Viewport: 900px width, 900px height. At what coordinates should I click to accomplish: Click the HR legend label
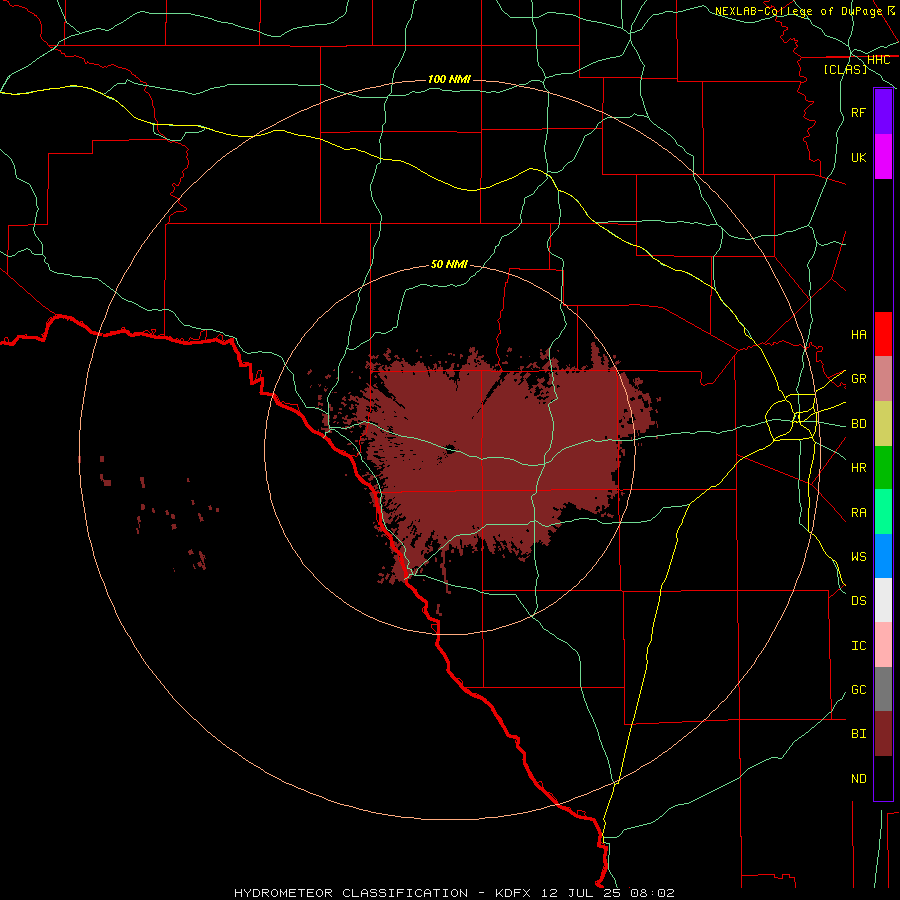(x=858, y=468)
